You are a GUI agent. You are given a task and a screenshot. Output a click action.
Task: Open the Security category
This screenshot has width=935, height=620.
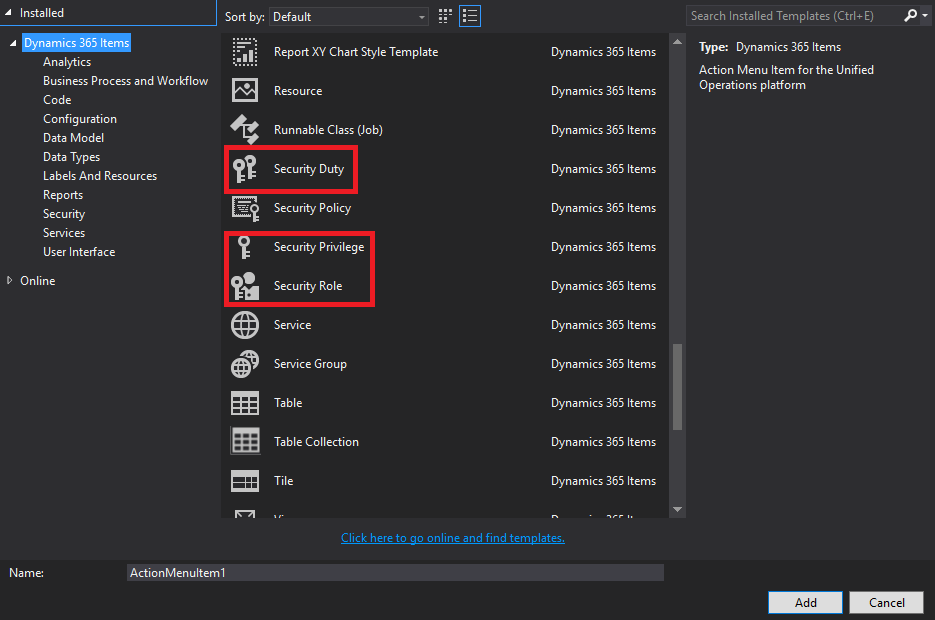pos(64,214)
